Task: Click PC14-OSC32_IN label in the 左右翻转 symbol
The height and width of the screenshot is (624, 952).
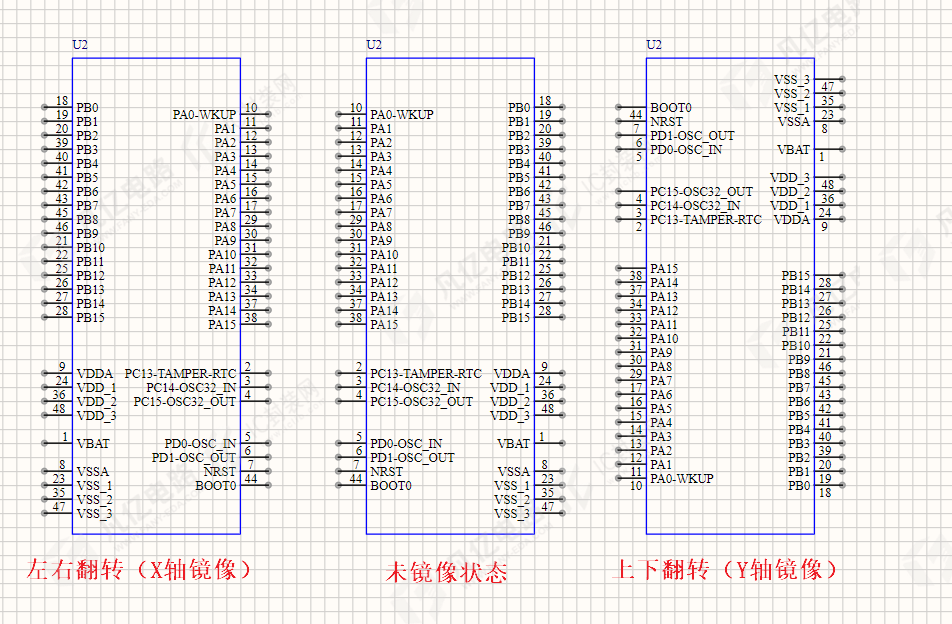Action: tap(191, 388)
